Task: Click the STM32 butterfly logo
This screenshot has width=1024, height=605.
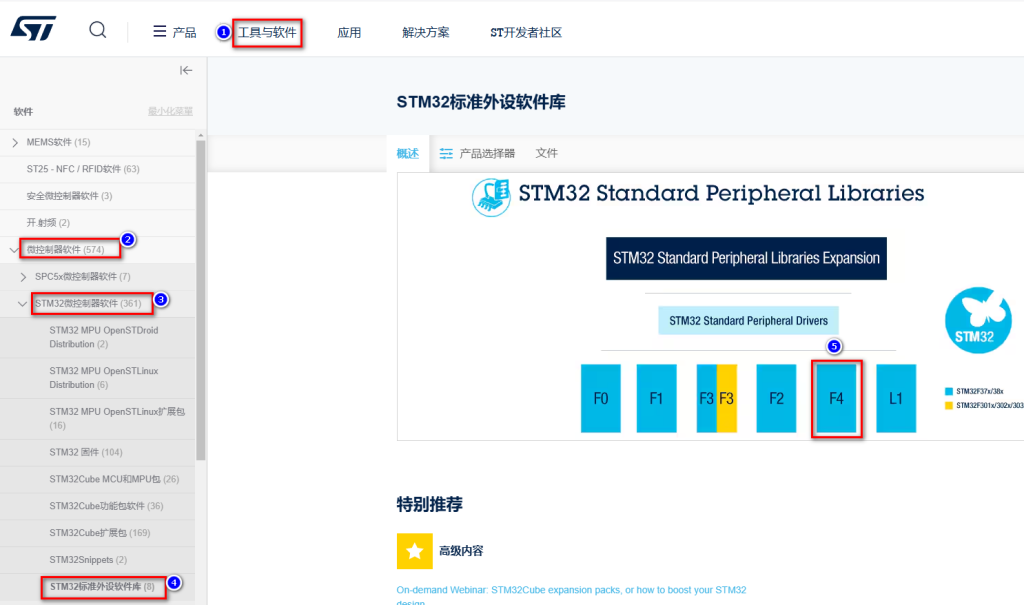Action: tap(978, 320)
